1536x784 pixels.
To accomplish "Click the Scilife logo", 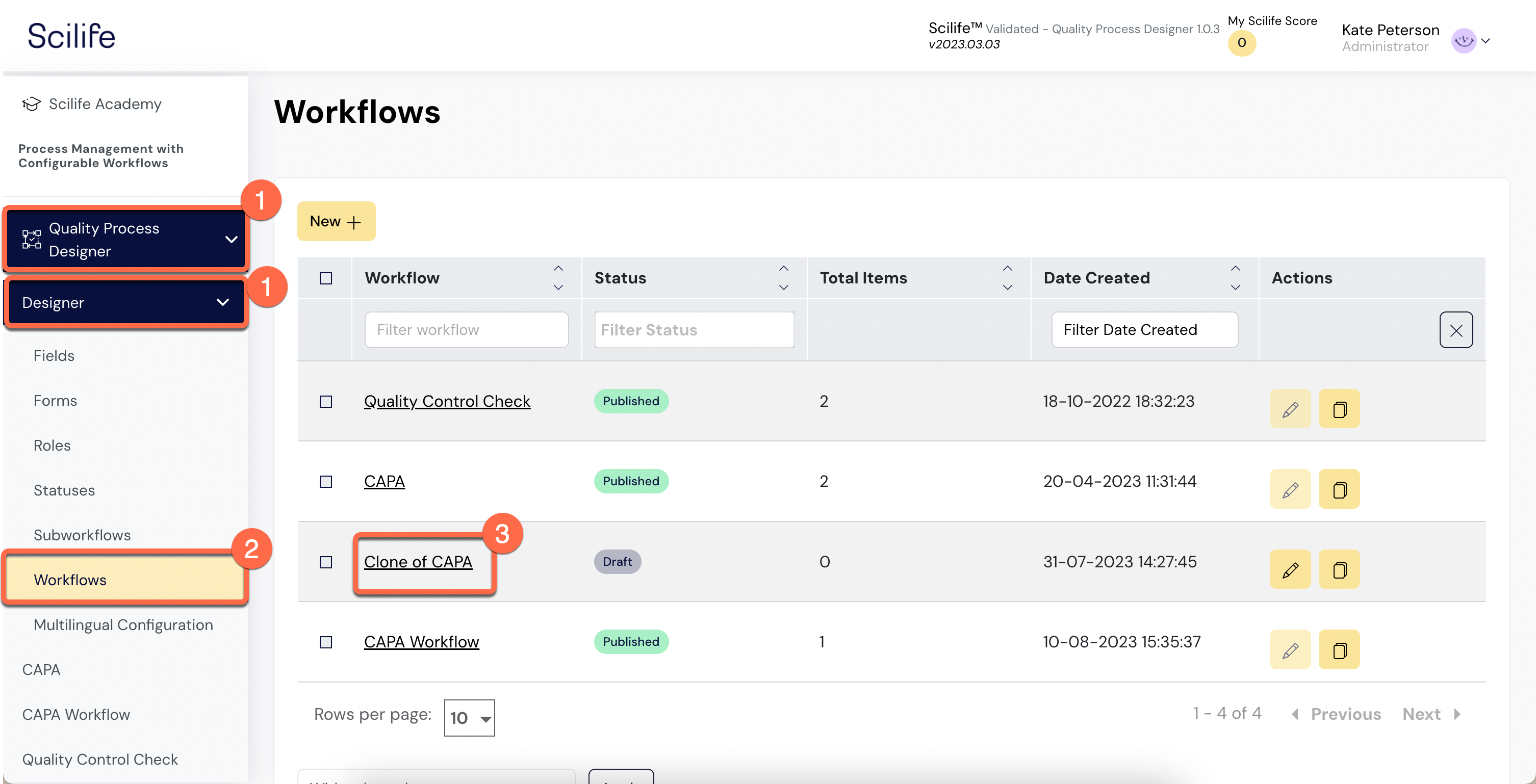I will [71, 36].
